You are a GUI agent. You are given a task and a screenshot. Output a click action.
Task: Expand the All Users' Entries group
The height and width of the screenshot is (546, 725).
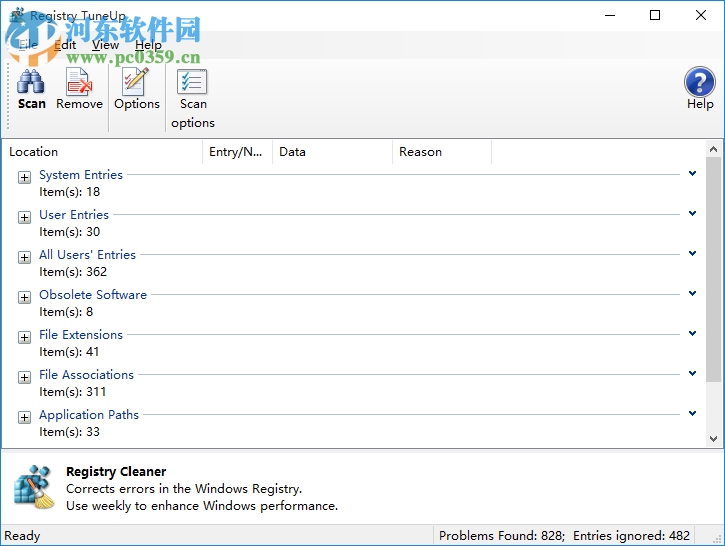pyautogui.click(x=25, y=257)
